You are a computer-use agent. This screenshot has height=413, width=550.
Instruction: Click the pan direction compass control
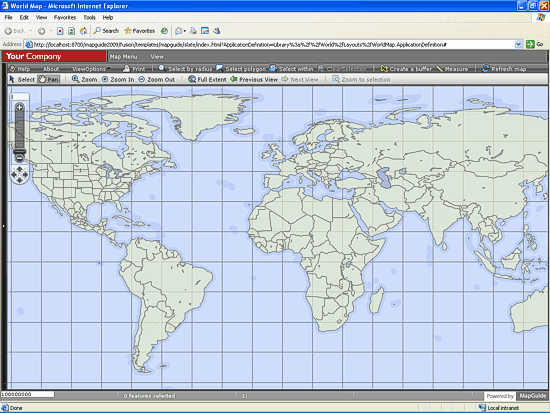point(20,174)
